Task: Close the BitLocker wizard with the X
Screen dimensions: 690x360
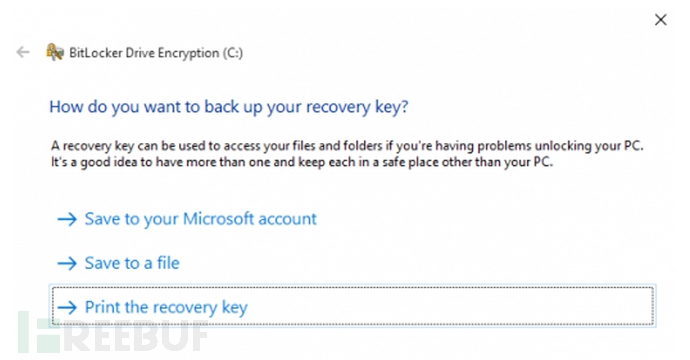Action: (661, 19)
